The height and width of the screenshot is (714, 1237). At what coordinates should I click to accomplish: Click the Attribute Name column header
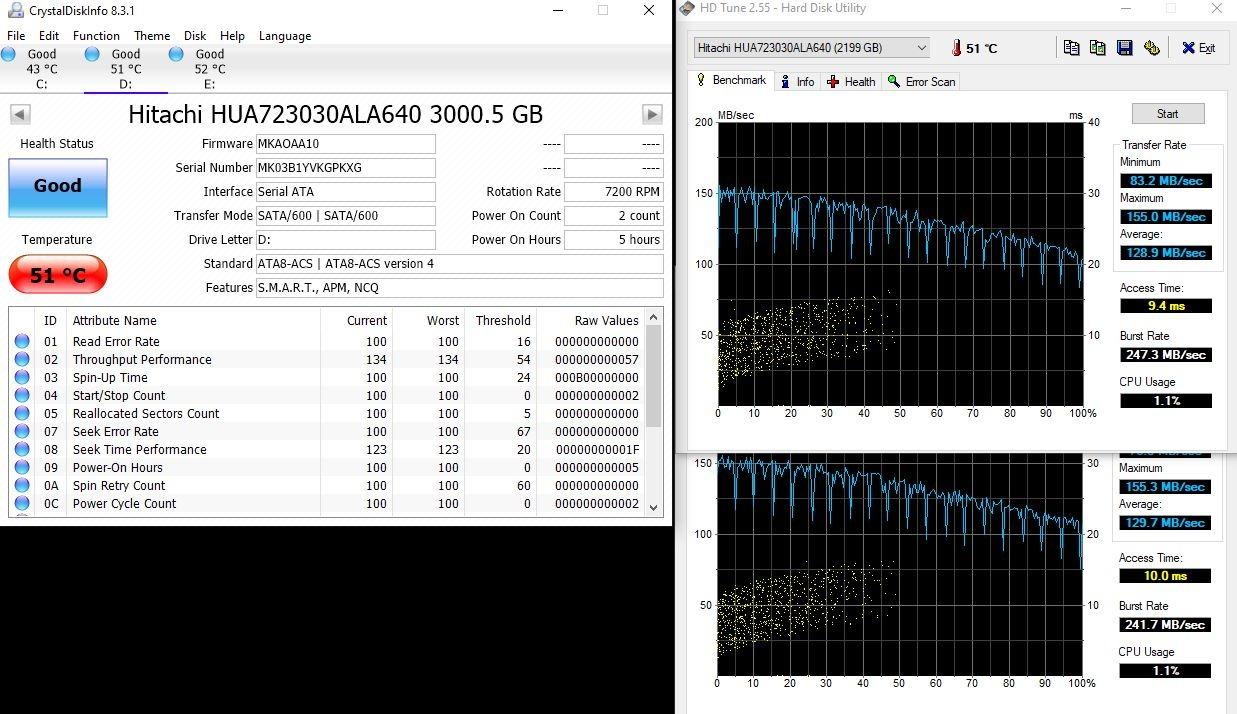(193, 321)
